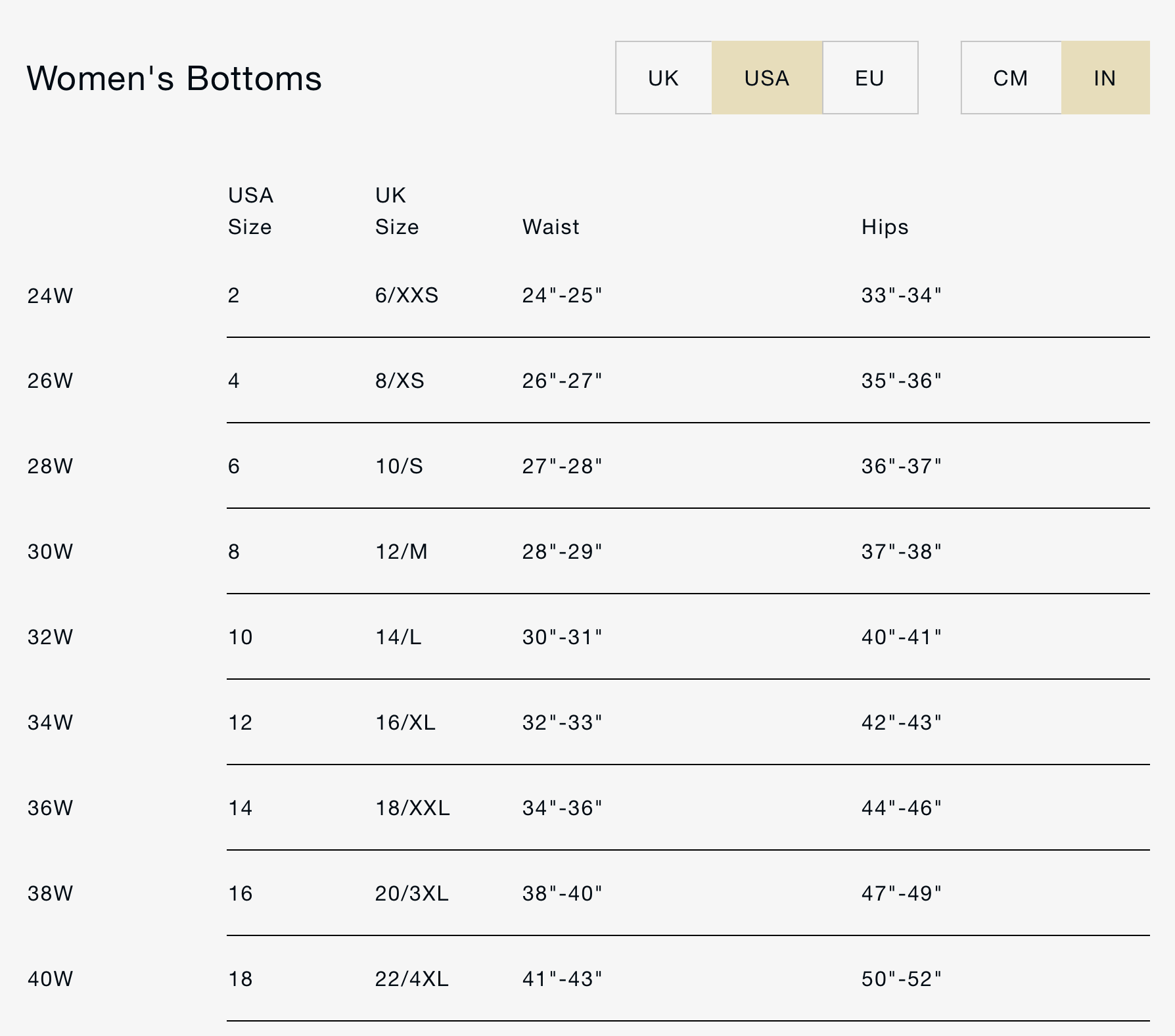Click the 8/XS UK size cell

[x=400, y=381]
